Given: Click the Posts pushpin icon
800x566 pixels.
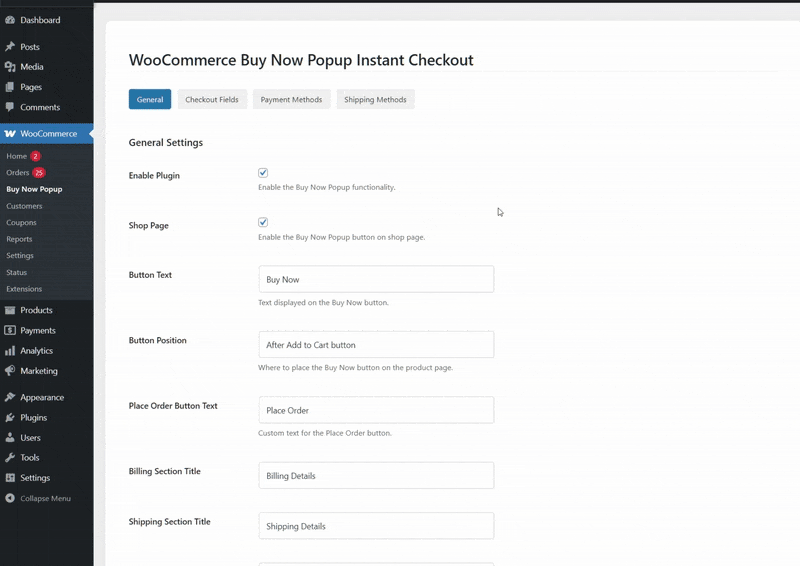Looking at the screenshot, I should (x=10, y=47).
